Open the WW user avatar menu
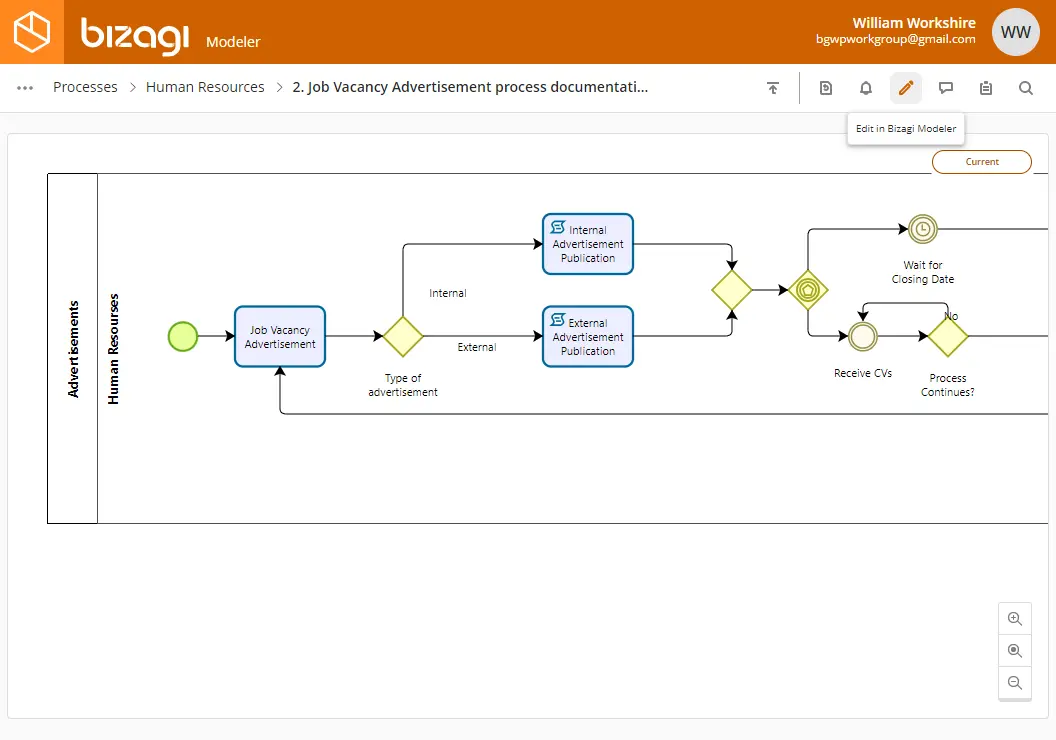 click(x=1015, y=32)
